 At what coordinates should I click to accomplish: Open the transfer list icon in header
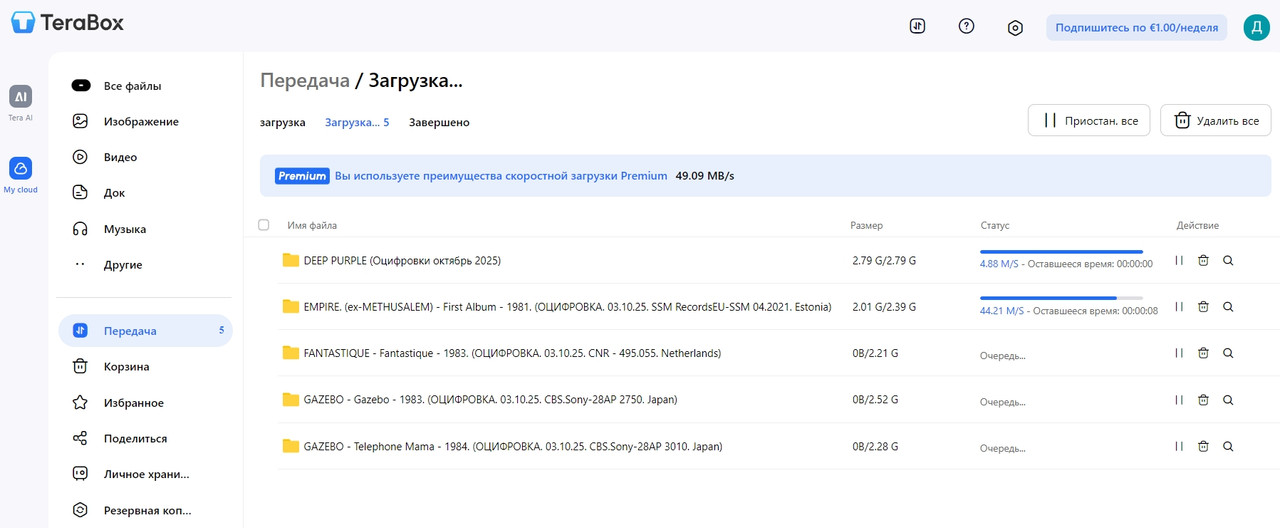coord(918,27)
